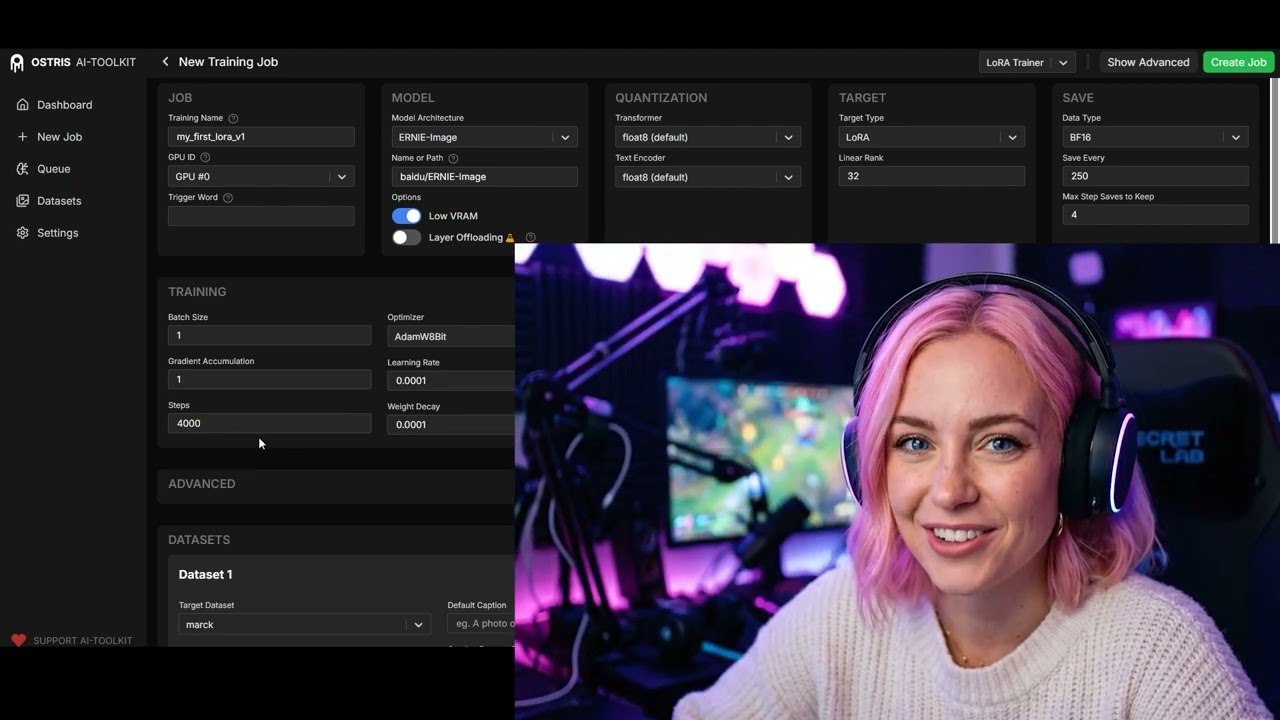The height and width of the screenshot is (720, 1280).
Task: Click the empty Trigger Word field
Action: coord(261,216)
